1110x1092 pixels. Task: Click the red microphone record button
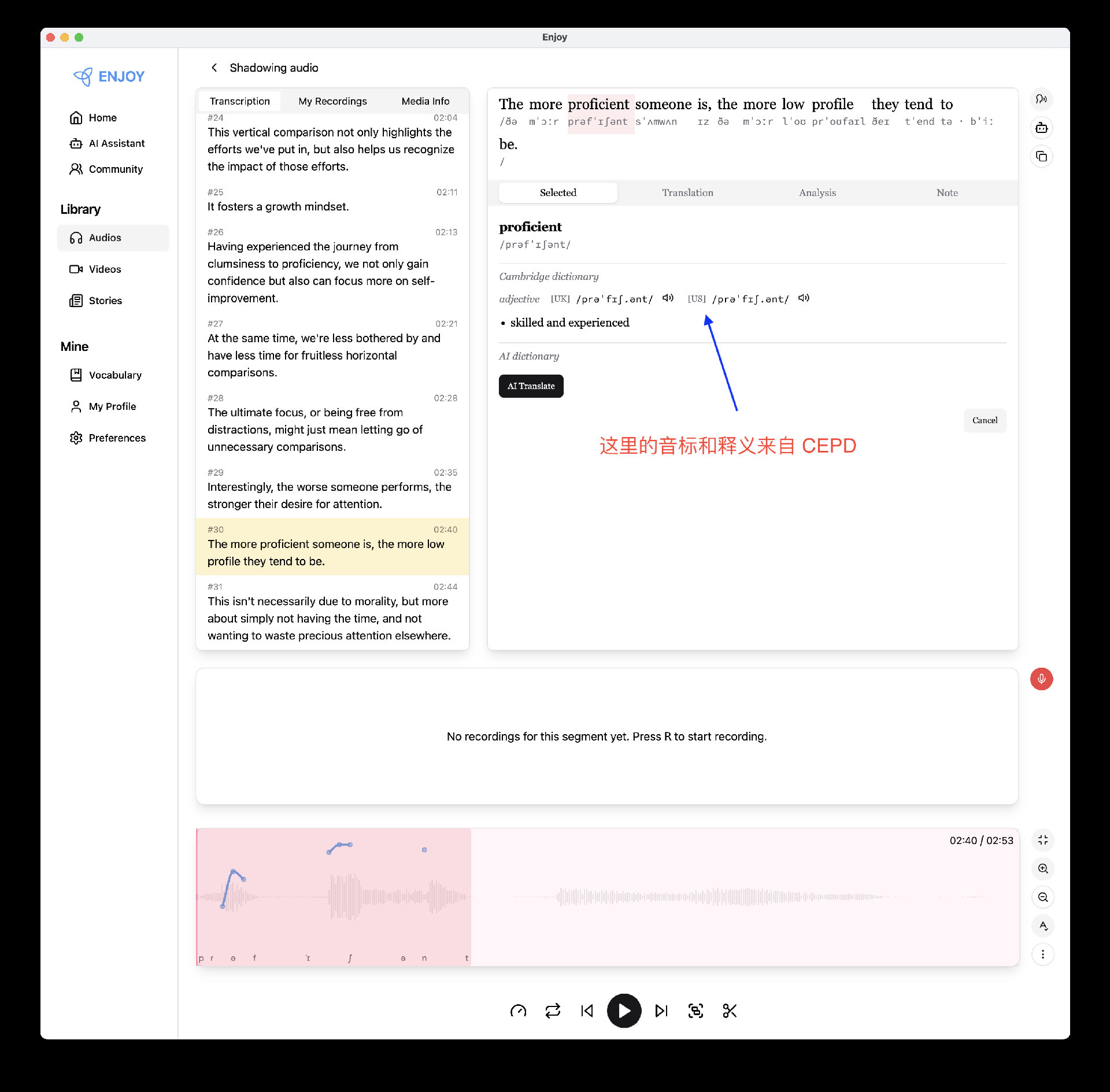tap(1041, 679)
